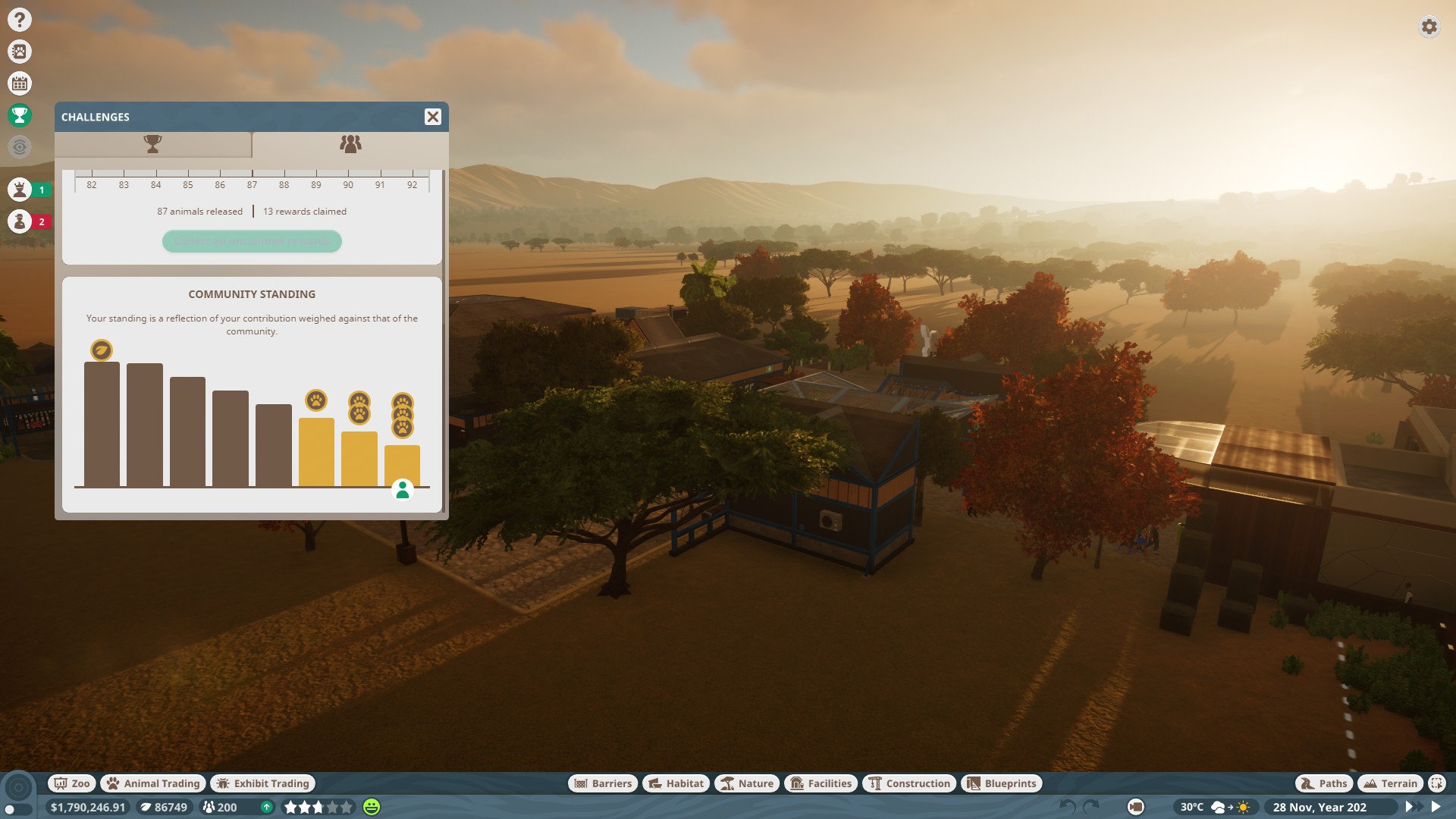Viewport: 1456px width, 819px height.
Task: Click the guest count 200 indicator
Action: (220, 807)
